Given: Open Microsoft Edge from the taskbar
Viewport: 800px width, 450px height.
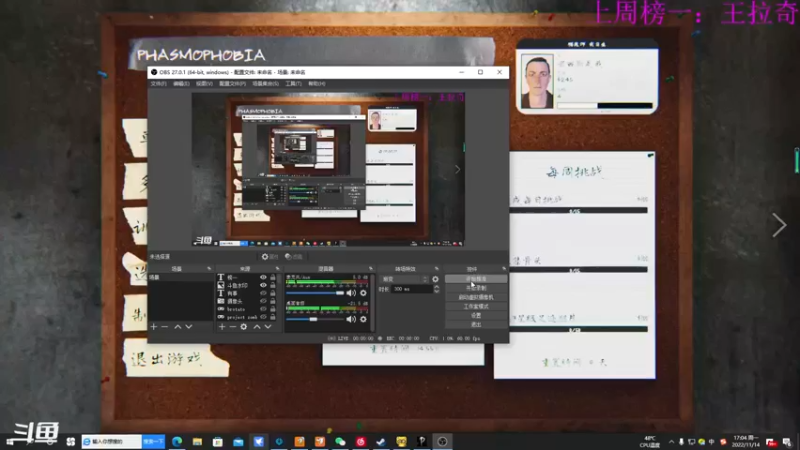Looking at the screenshot, I should 177,441.
